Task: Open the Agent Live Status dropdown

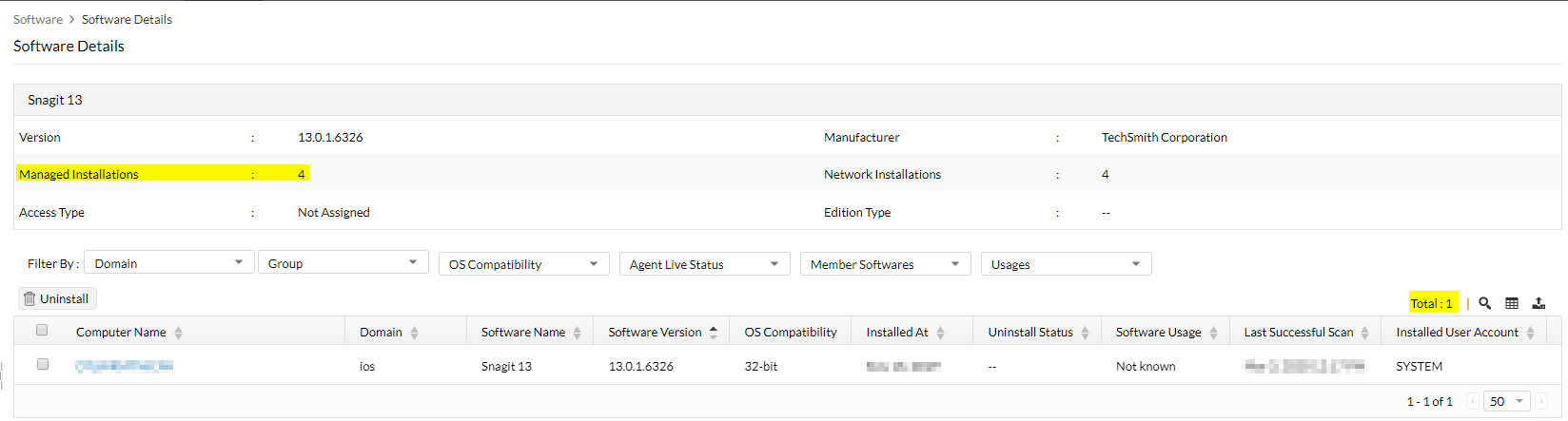Action: pos(704,264)
